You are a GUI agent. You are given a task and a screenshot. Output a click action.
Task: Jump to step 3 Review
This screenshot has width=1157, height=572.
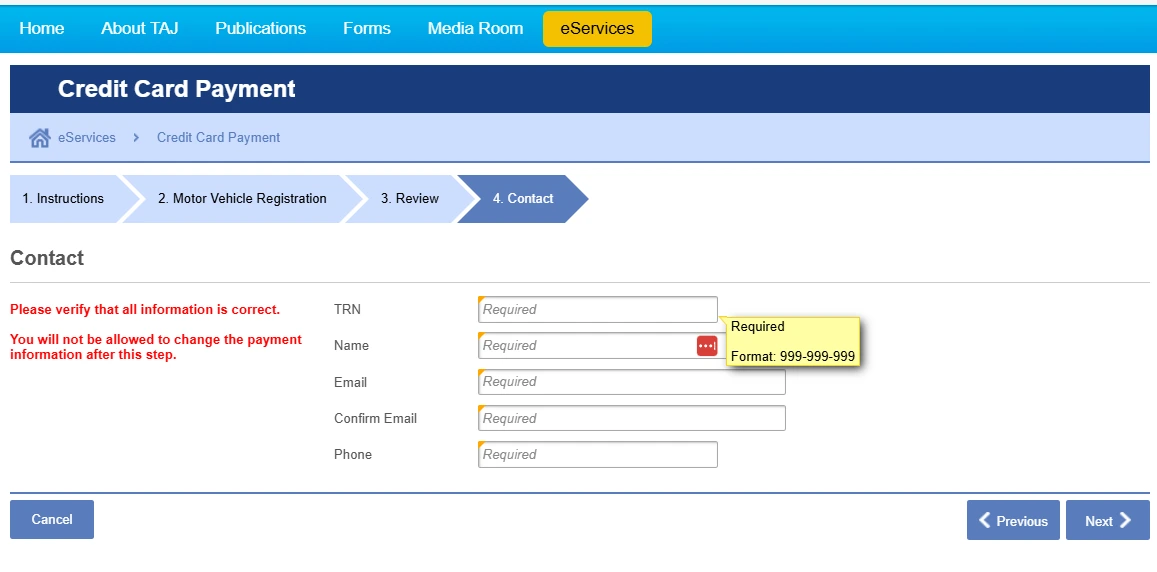[x=410, y=199]
